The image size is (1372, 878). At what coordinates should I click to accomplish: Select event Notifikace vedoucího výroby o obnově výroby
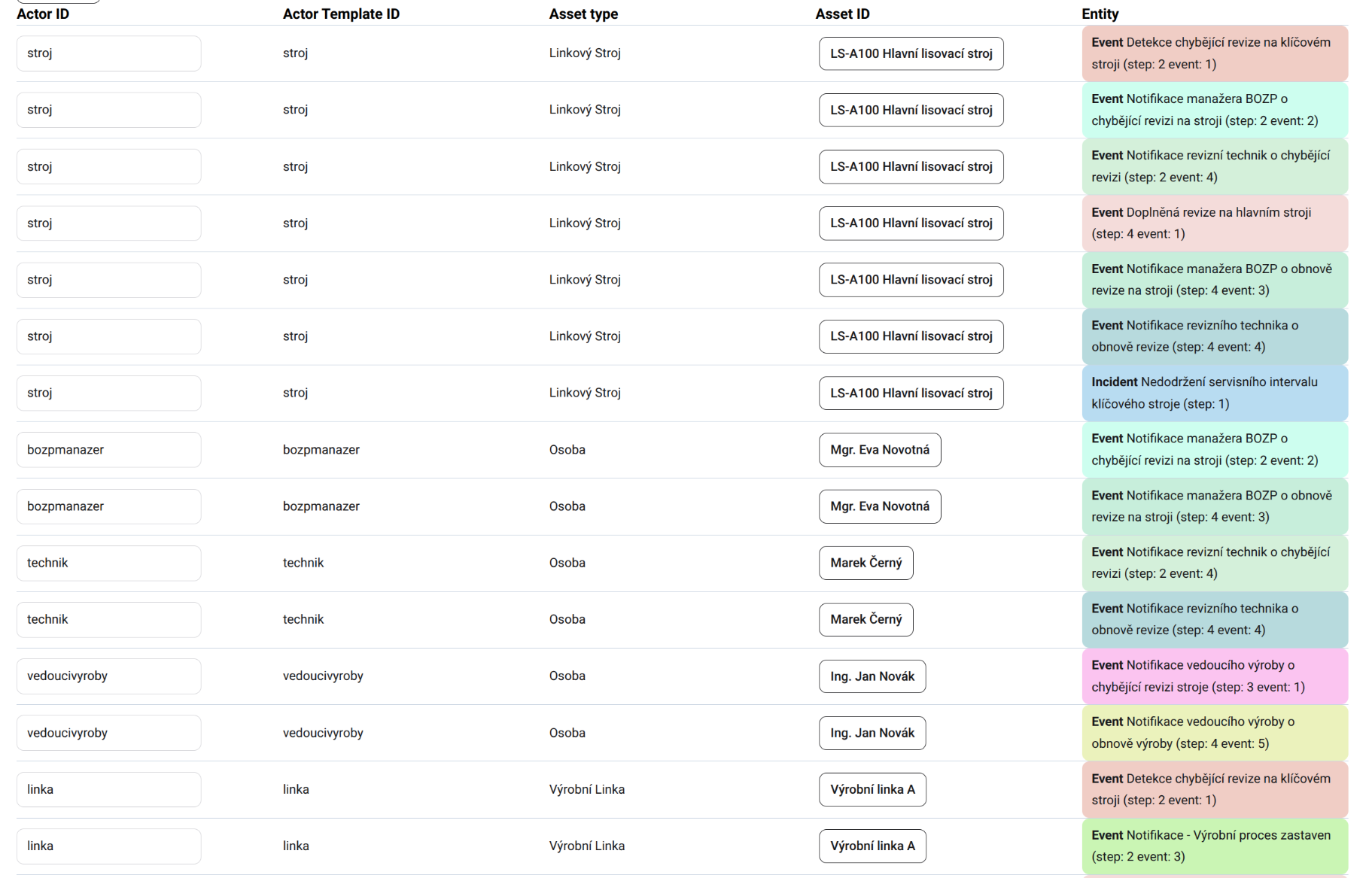click(x=1214, y=732)
